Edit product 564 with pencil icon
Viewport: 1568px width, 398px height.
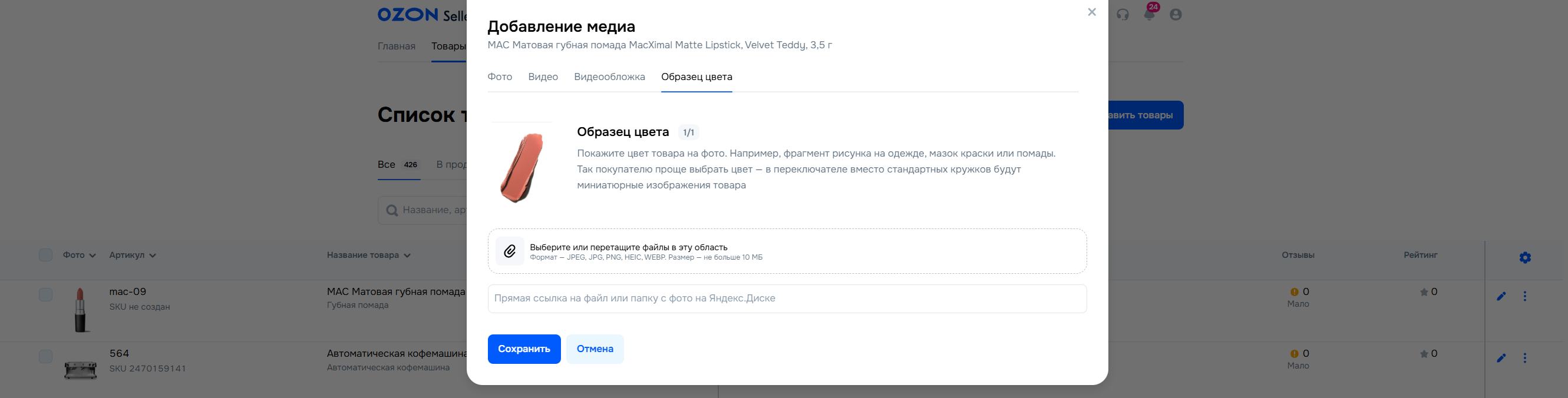(x=1501, y=358)
